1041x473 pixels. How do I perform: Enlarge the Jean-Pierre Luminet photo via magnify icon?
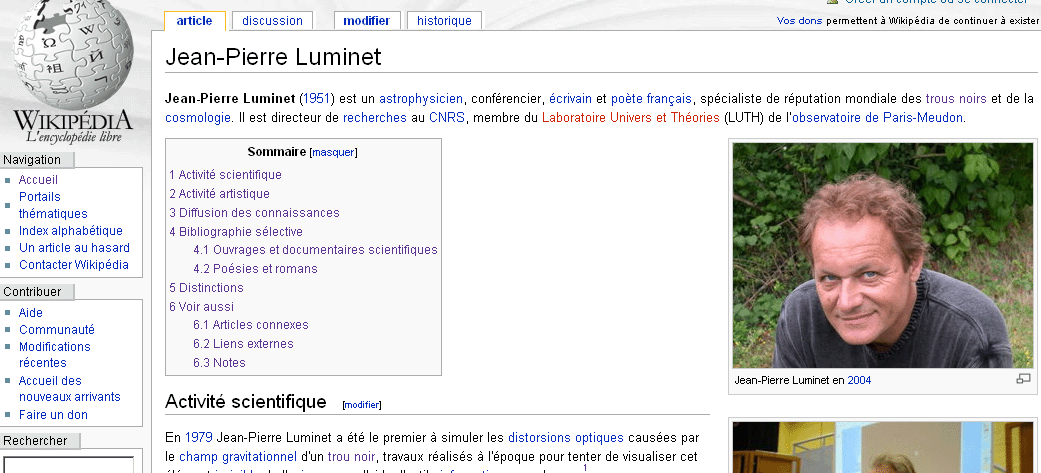click(x=1023, y=379)
